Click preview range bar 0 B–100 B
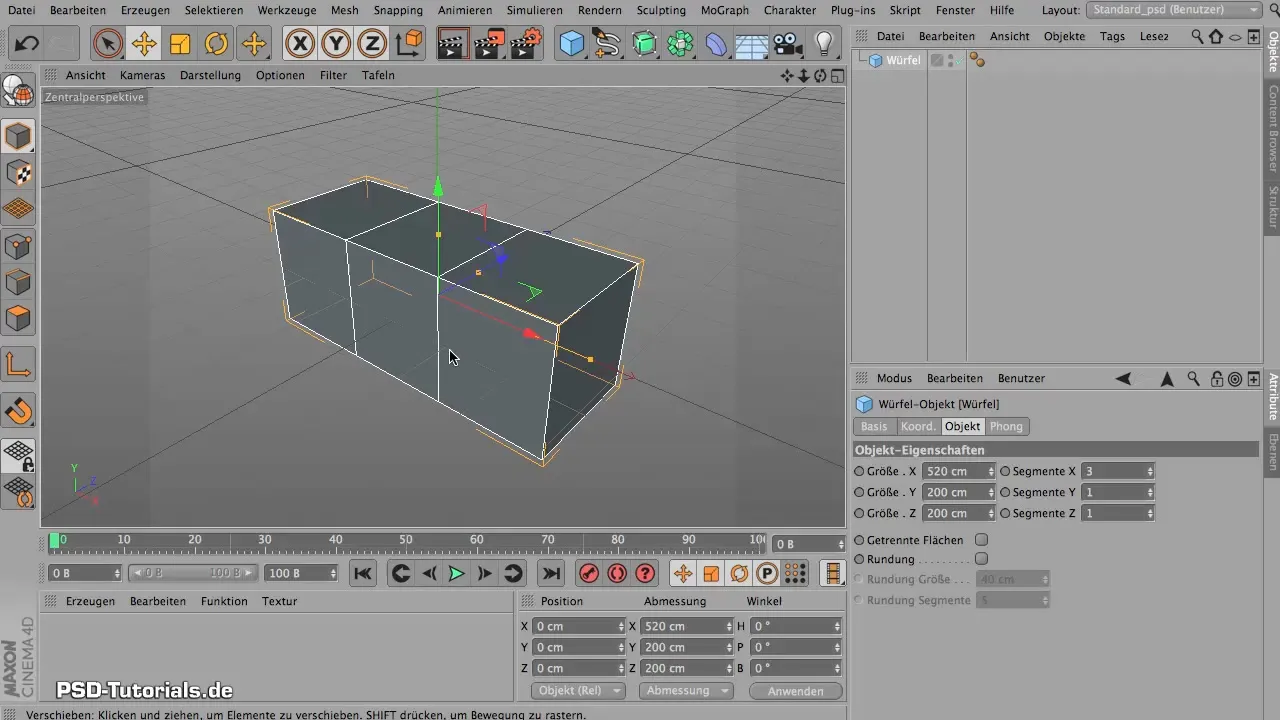 [192, 573]
